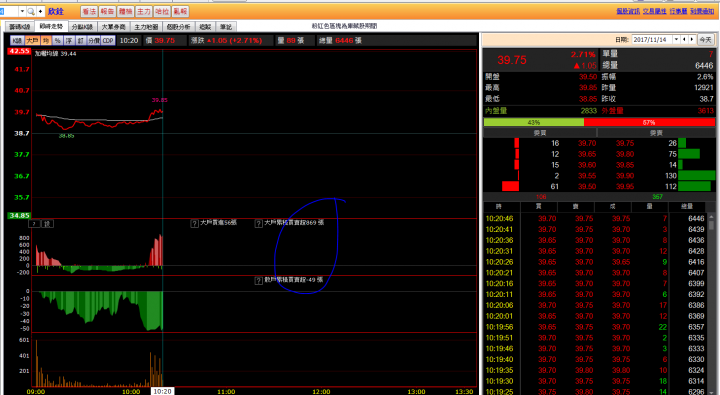This screenshot has width=720, height=395.
Task: Click the help icon next to 大戶買進56張
Action: pyautogui.click(x=195, y=223)
